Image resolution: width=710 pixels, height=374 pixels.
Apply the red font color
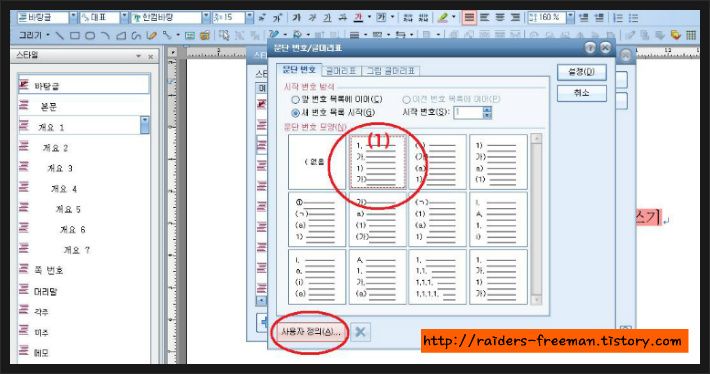pos(359,18)
